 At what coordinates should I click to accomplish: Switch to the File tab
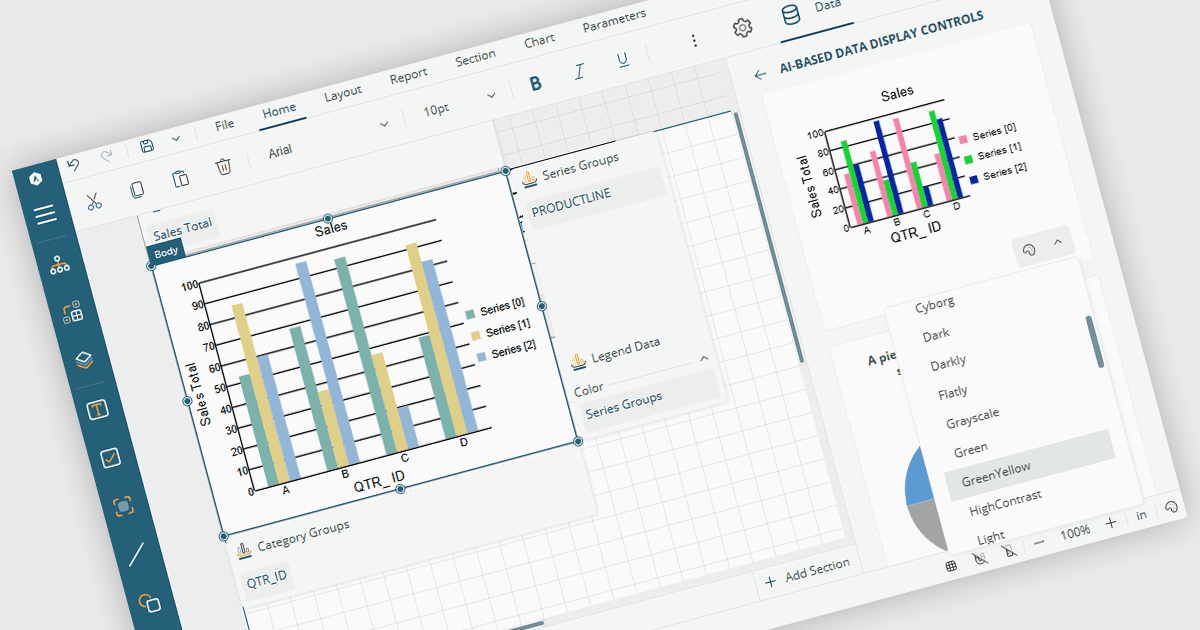tap(225, 124)
